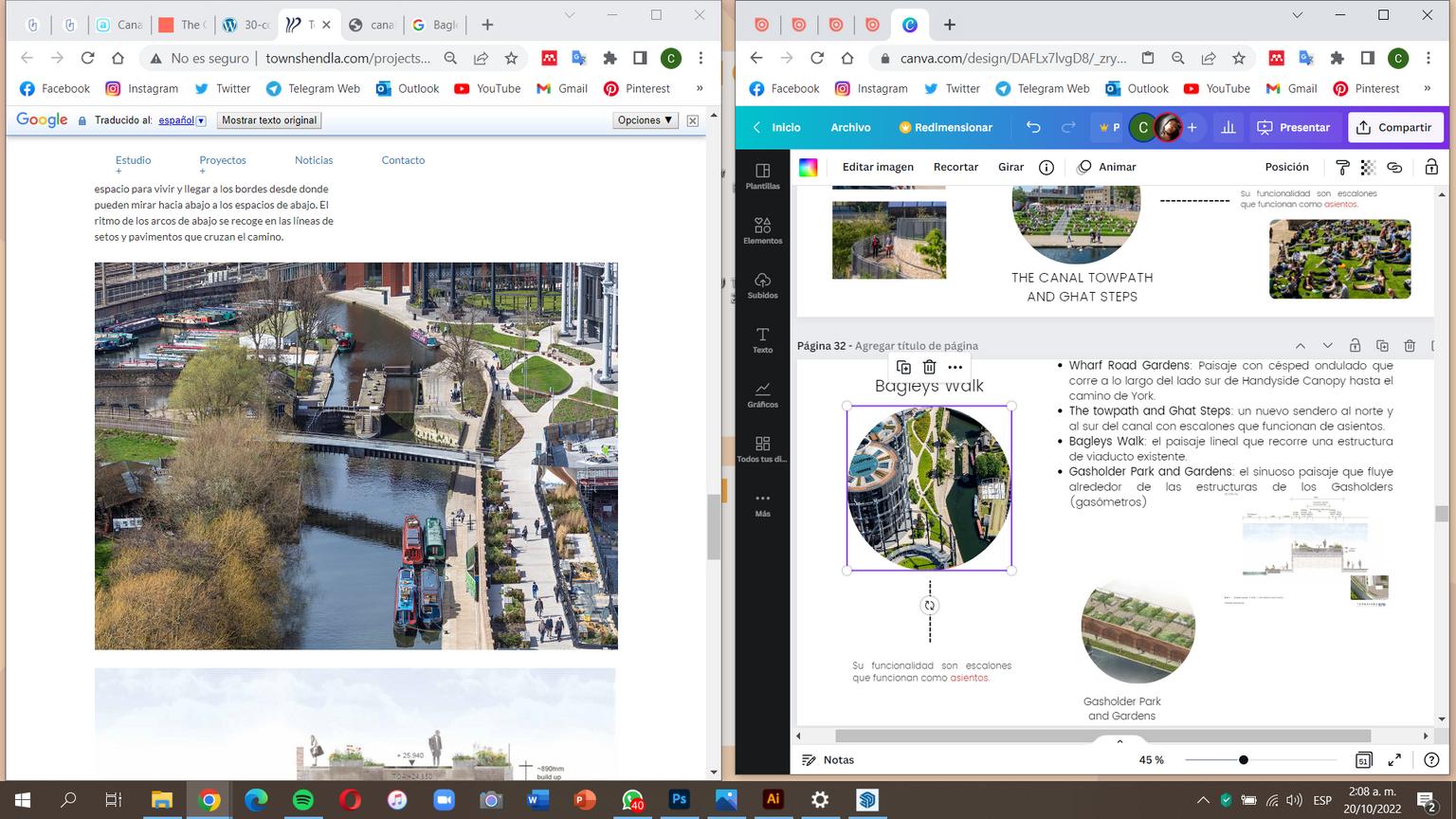This screenshot has width=1456, height=819.
Task: Adjust Canva zoom slider handle
Action: click(x=1243, y=760)
